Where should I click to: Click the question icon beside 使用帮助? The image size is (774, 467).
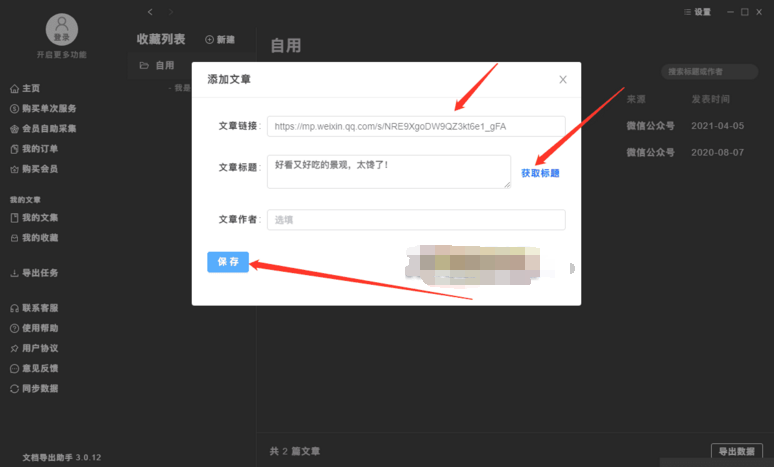pos(14,329)
